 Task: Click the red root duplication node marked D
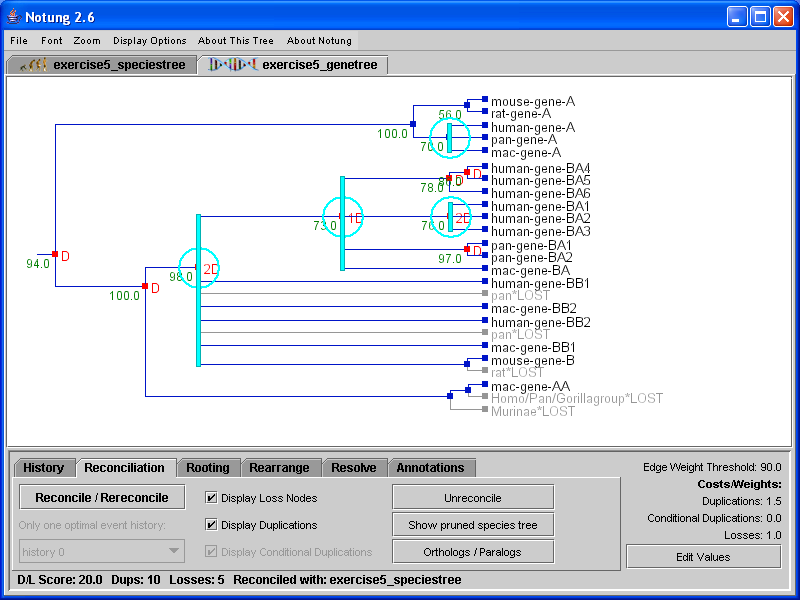pyautogui.click(x=55, y=256)
